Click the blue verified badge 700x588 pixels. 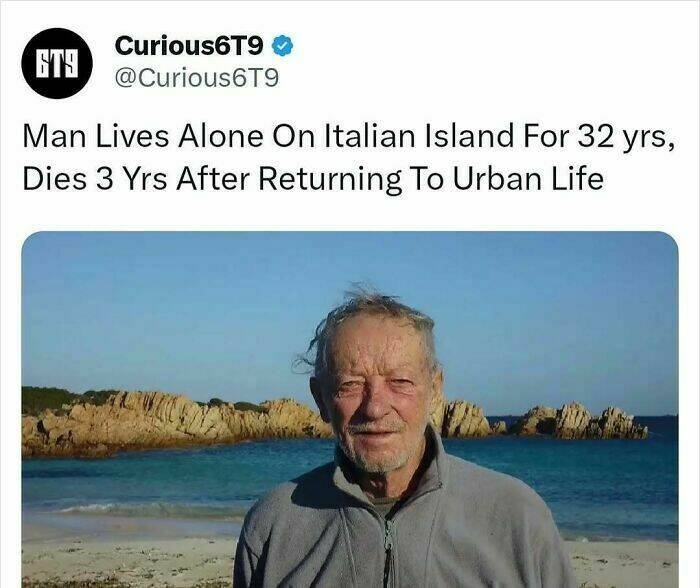tap(282, 46)
